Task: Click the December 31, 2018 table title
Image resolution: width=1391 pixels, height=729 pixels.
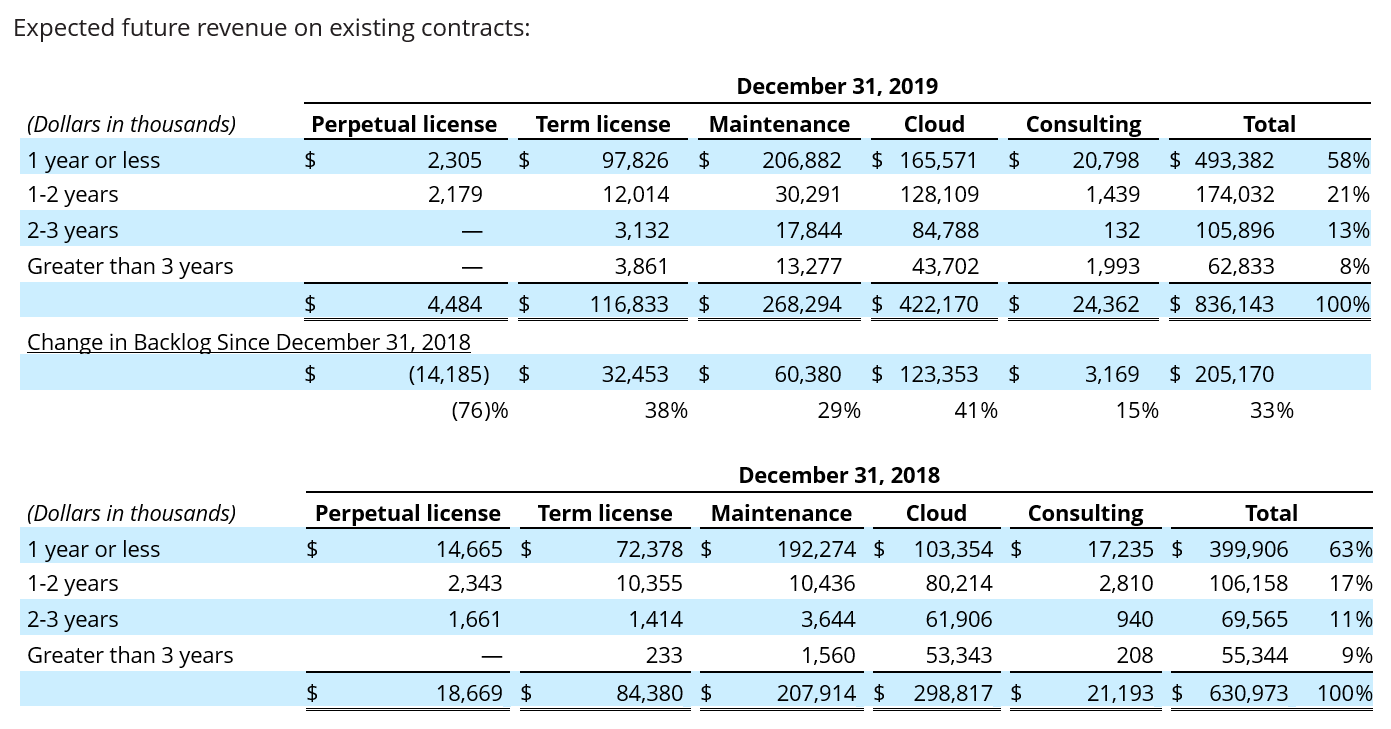Action: (839, 475)
